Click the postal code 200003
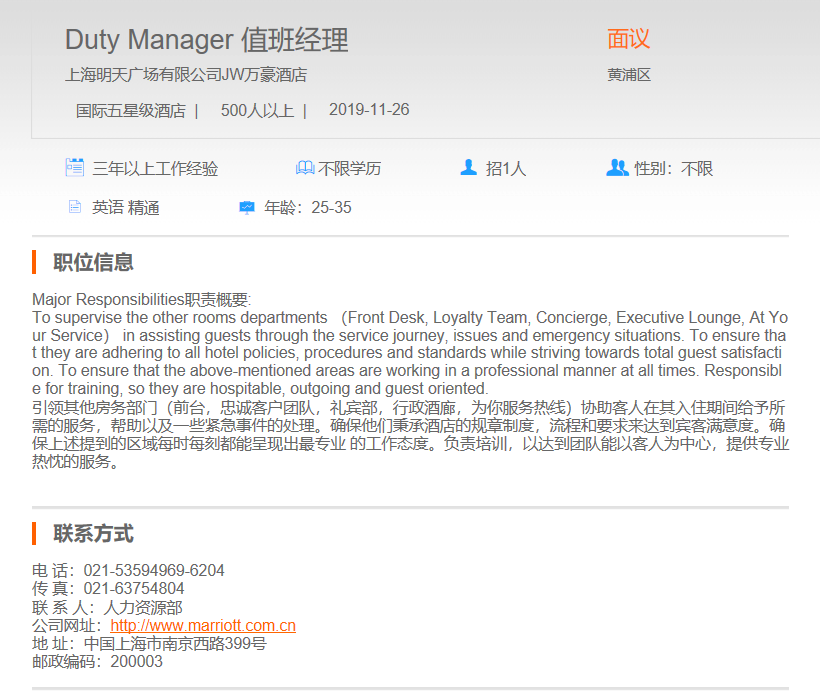The image size is (820, 700). [x=136, y=661]
